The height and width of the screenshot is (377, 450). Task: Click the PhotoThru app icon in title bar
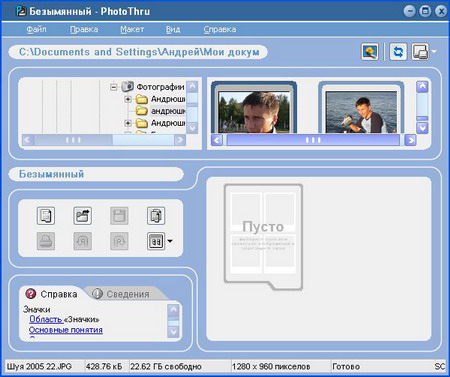tap(21, 11)
